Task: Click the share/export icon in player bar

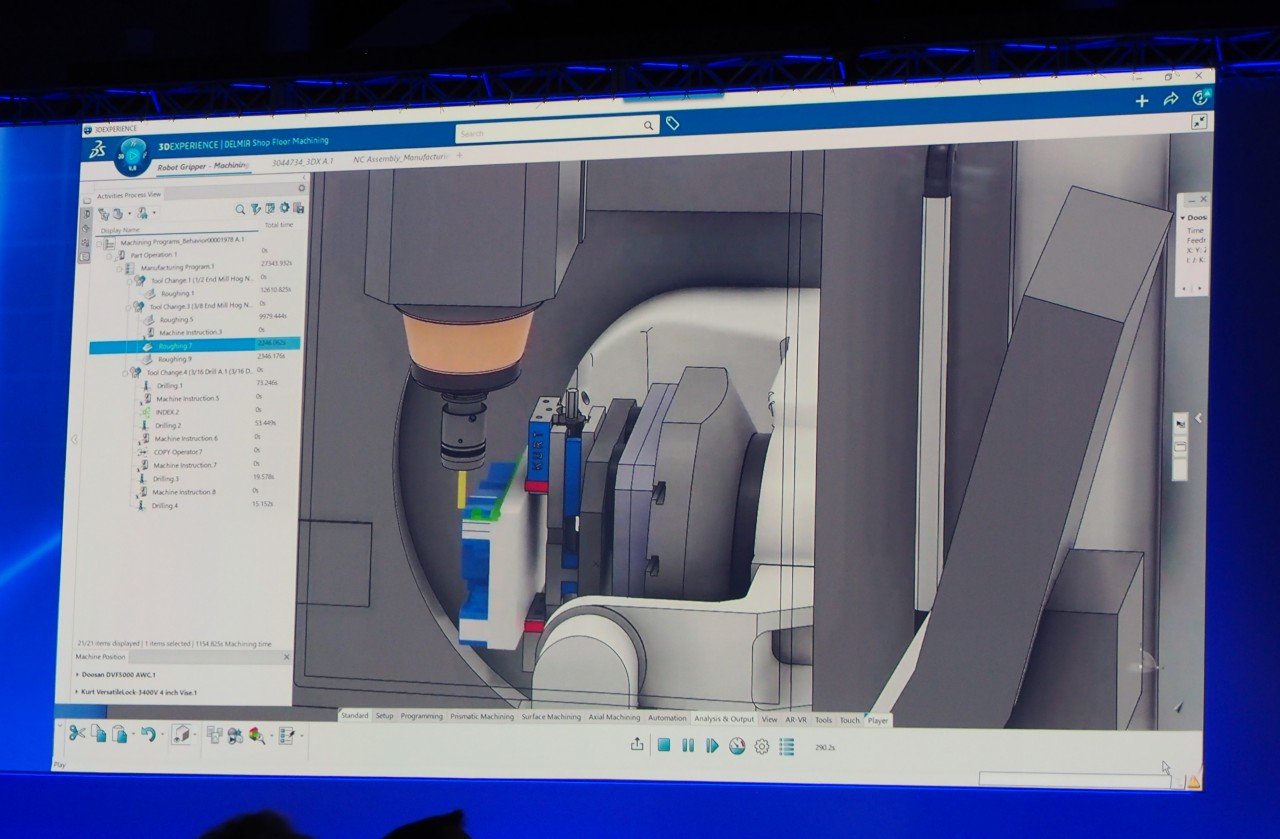Action: pyautogui.click(x=637, y=744)
